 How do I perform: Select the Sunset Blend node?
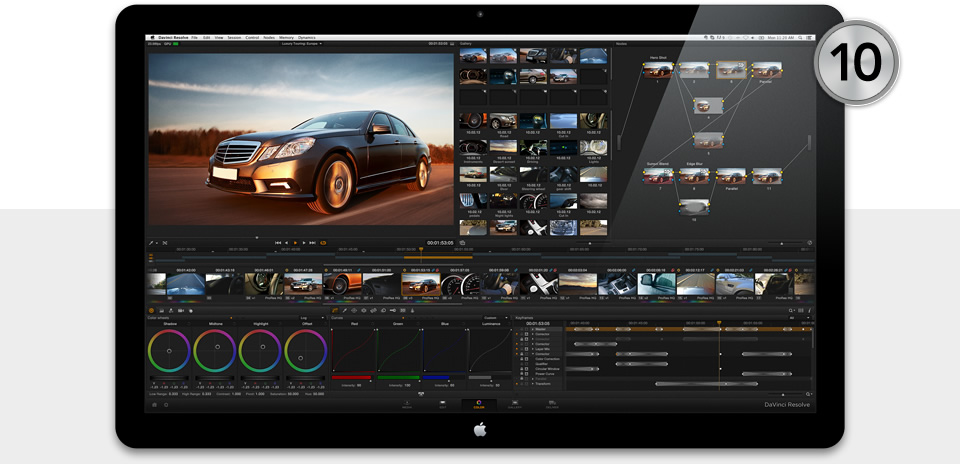658,176
